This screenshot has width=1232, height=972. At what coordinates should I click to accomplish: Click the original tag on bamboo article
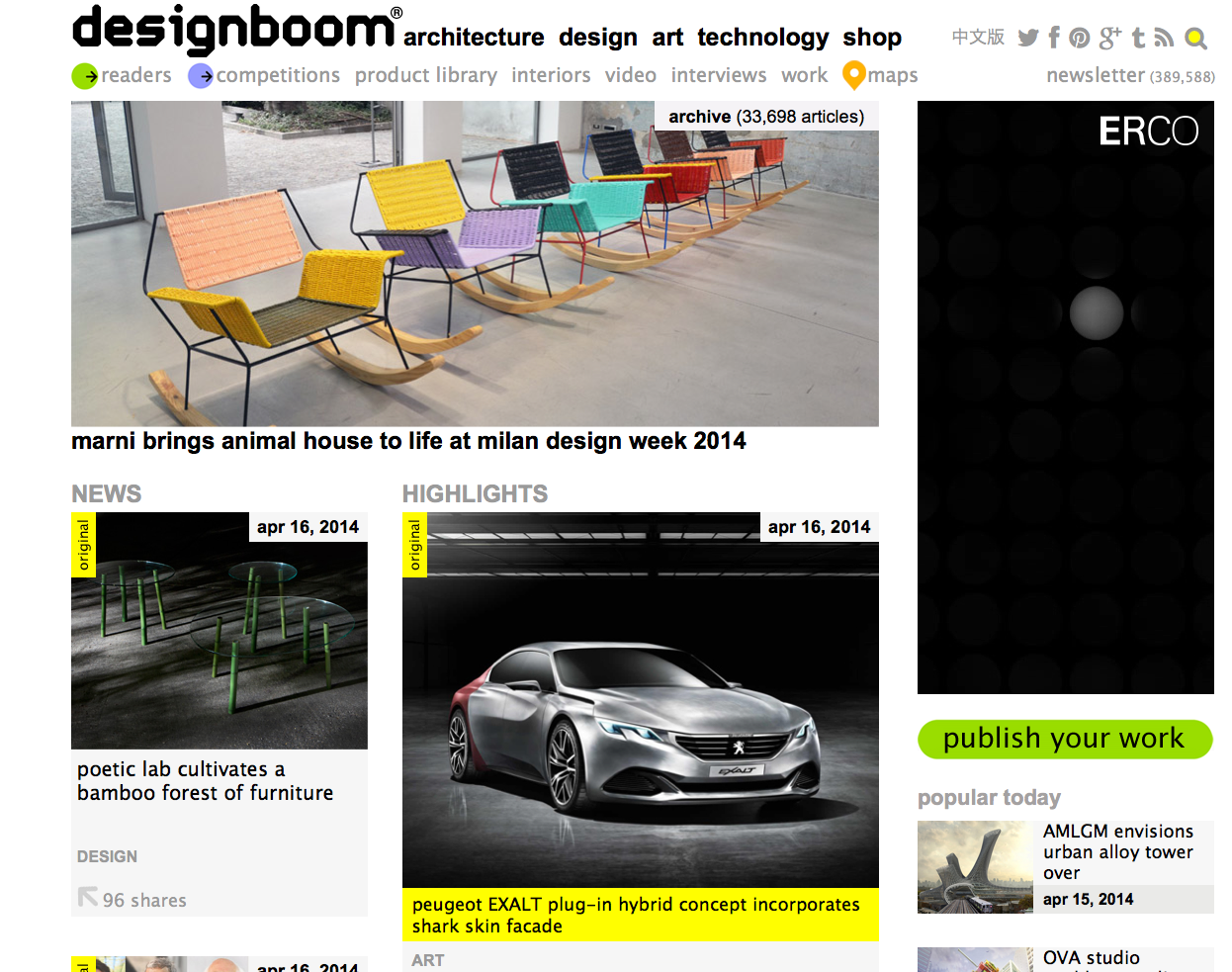83,545
